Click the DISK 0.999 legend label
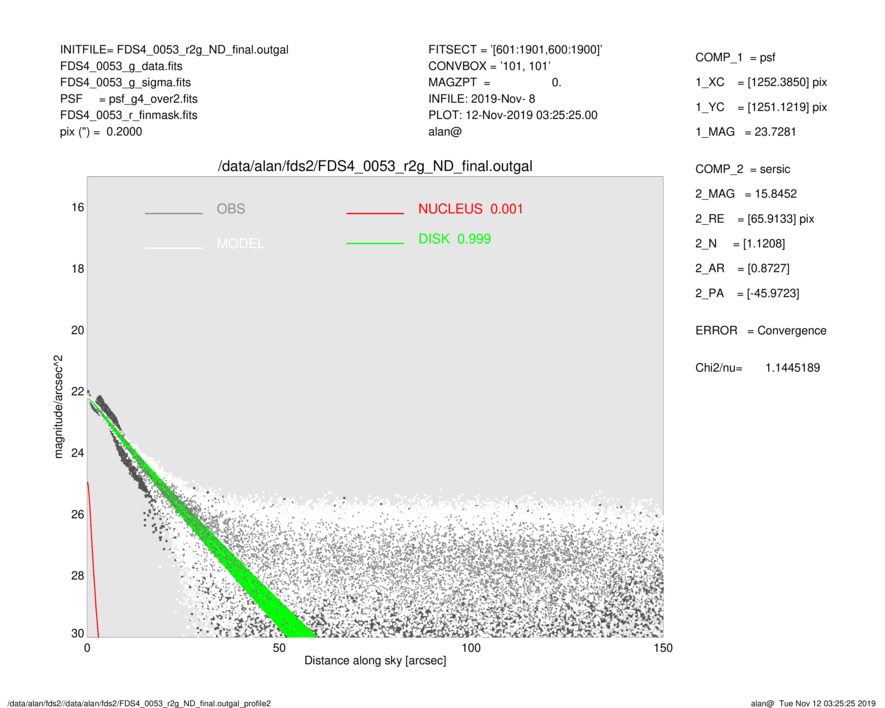 coord(454,239)
